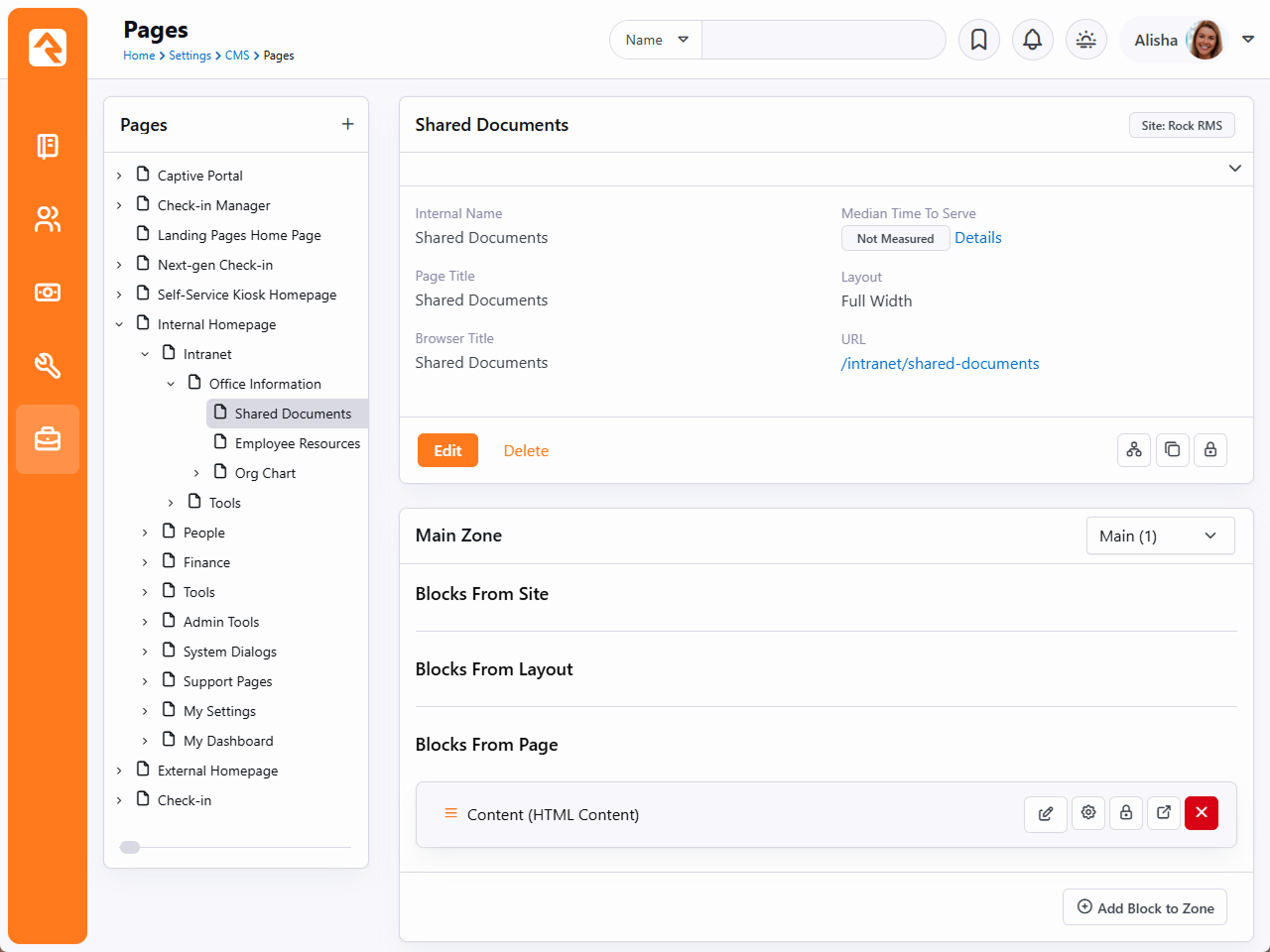Open the Intranet sidebar icon
This screenshot has height=952, width=1270.
click(48, 146)
